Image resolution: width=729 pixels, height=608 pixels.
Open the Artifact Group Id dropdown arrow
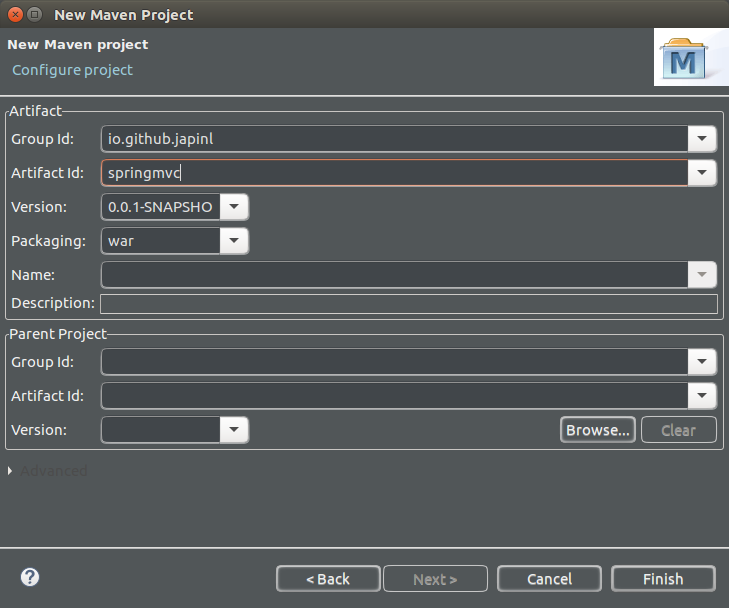[x=702, y=139]
